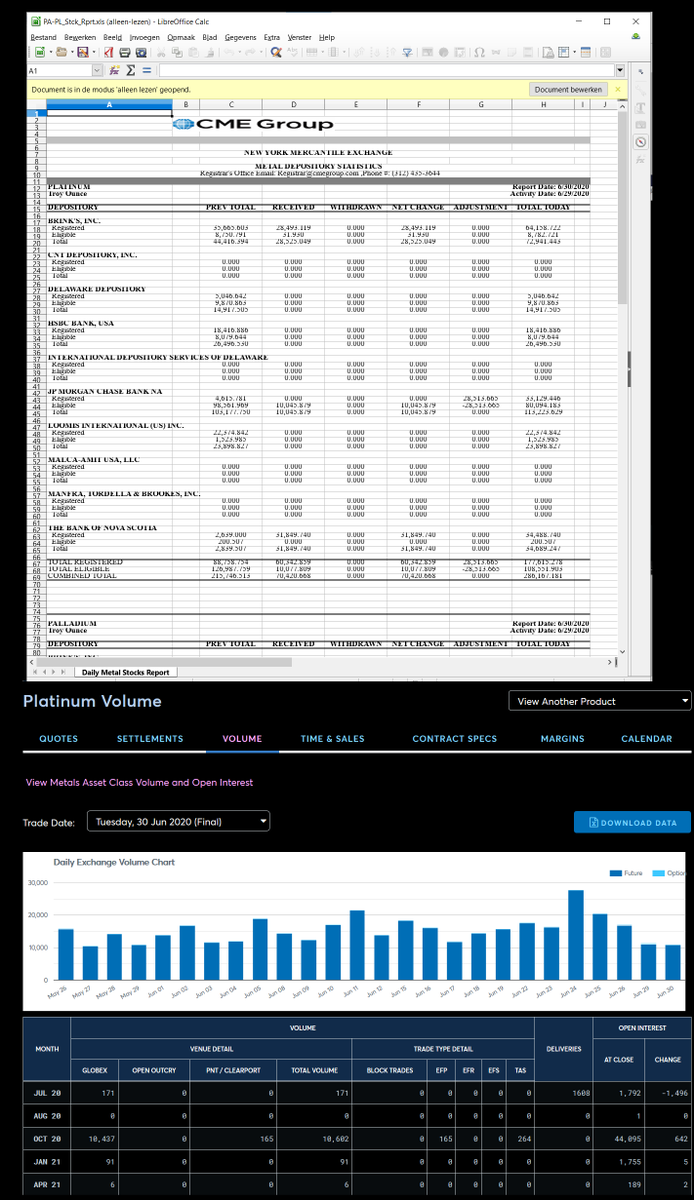Switch to the Calendar tab

pos(646,738)
